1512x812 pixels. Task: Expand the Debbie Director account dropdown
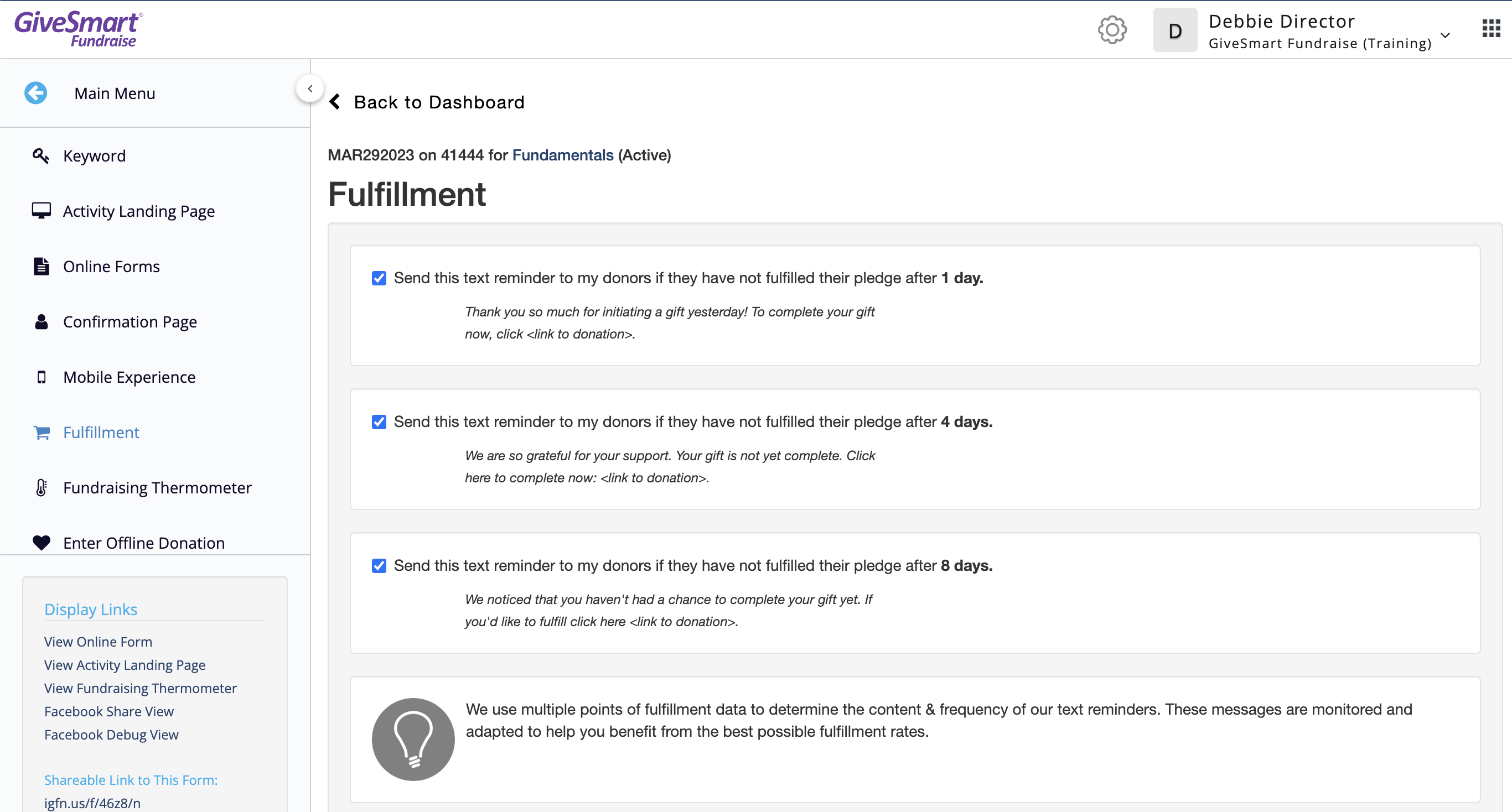(x=1445, y=35)
